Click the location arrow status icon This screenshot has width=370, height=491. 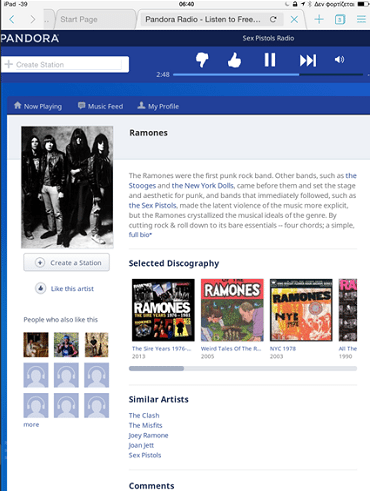pos(303,4)
